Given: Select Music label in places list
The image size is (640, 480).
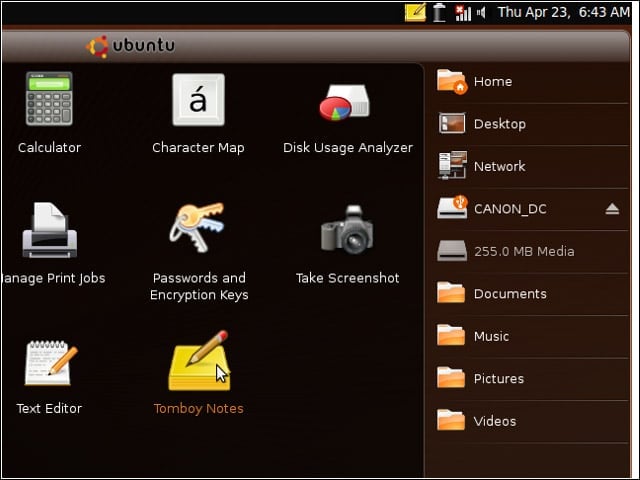Looking at the screenshot, I should (x=491, y=336).
